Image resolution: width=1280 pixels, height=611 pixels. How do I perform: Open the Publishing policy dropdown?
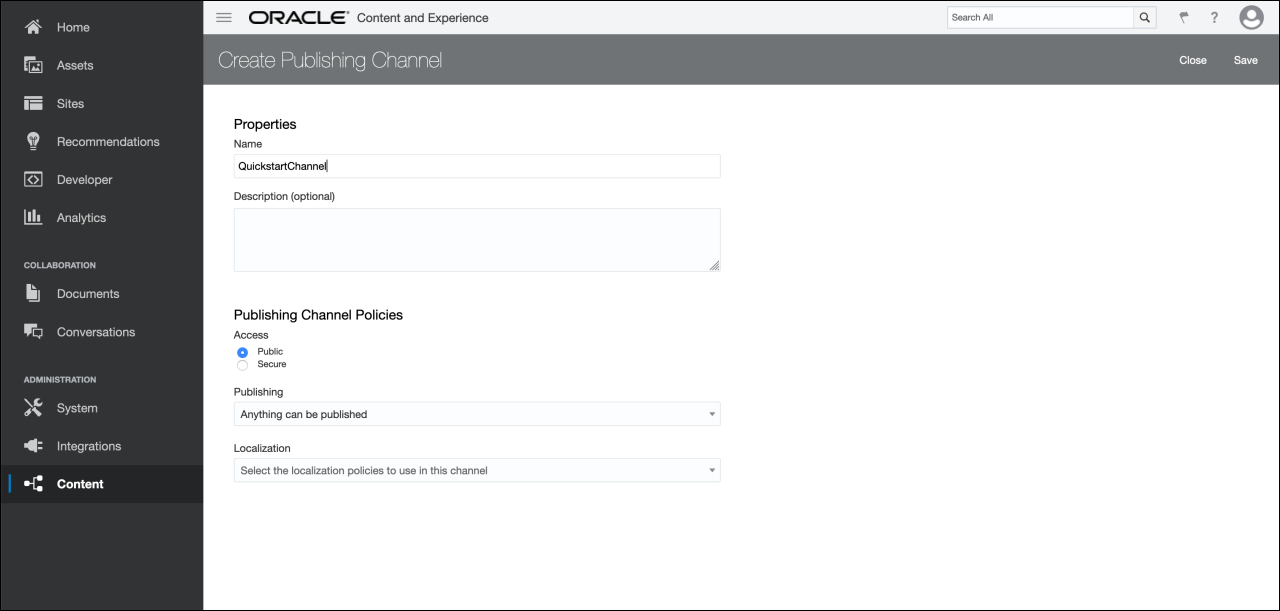tap(477, 414)
